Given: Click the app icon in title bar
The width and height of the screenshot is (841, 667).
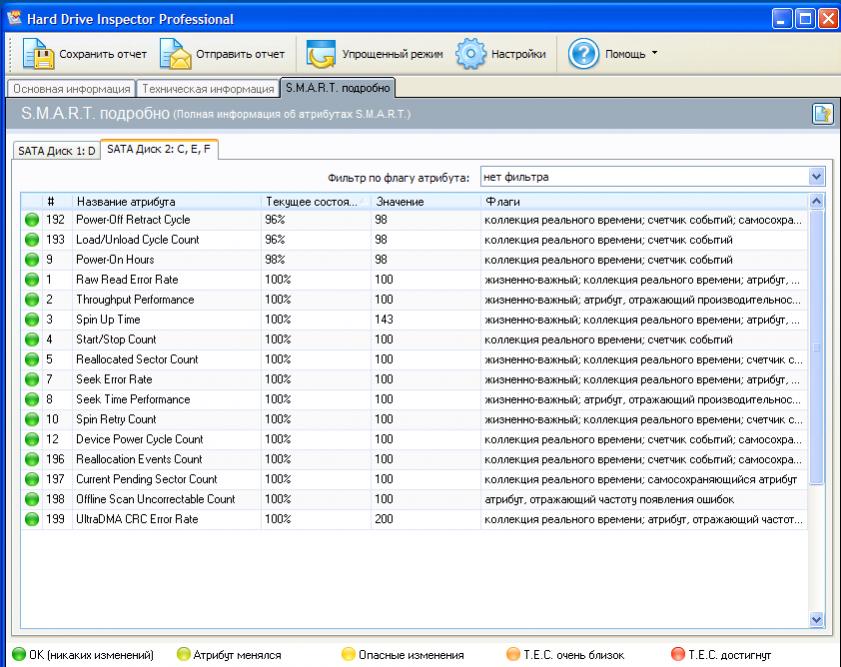Looking at the screenshot, I should click(x=16, y=18).
